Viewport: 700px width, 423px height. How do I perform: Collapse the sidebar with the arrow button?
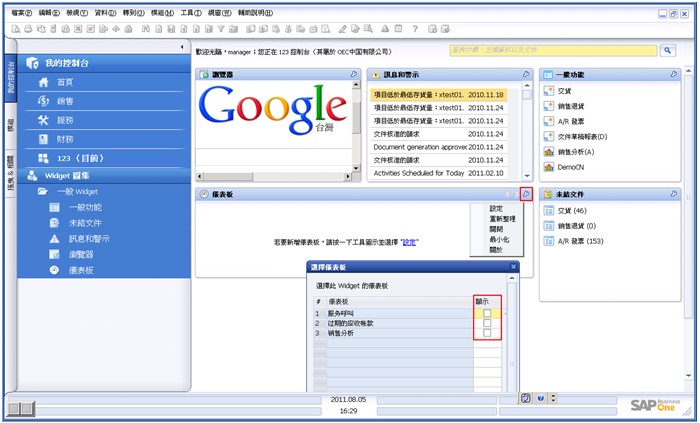pos(182,46)
